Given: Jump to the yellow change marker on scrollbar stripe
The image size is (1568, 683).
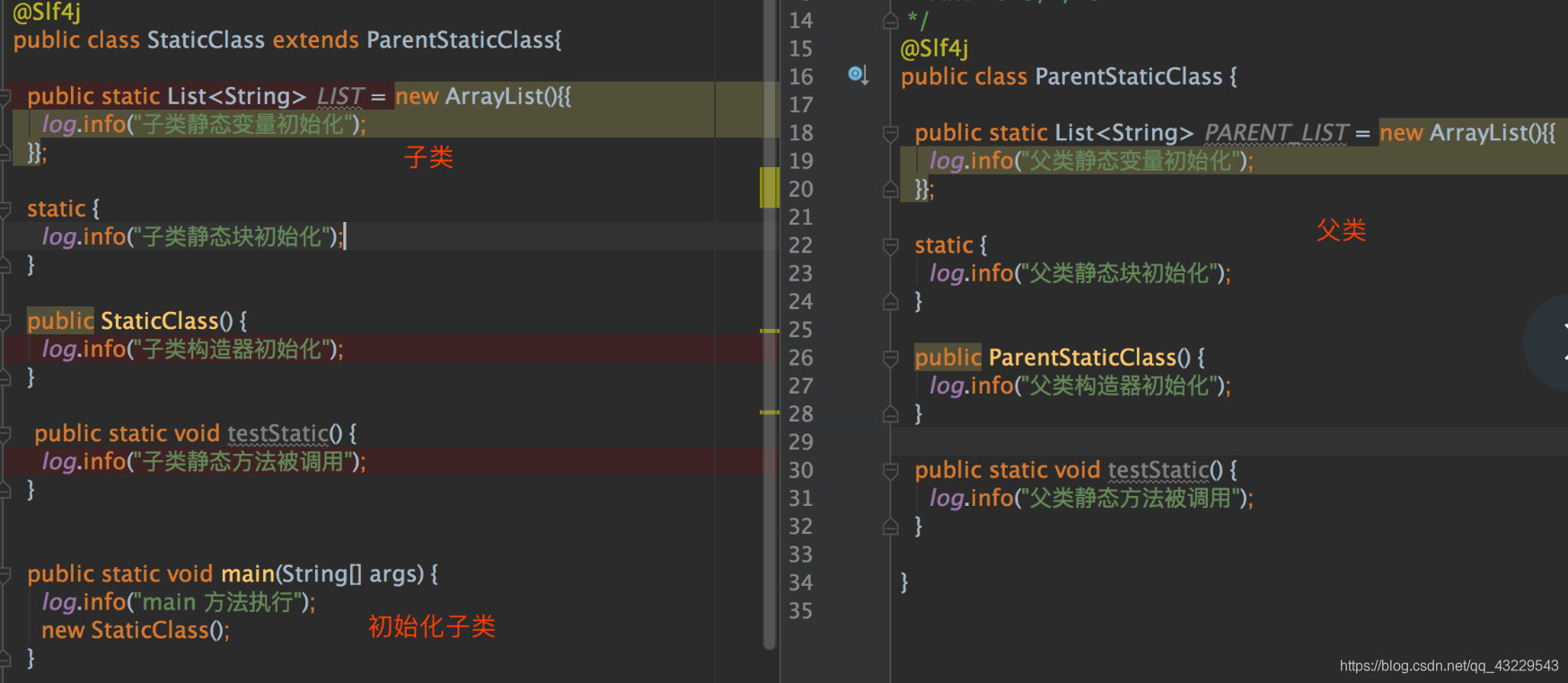Looking at the screenshot, I should (x=770, y=187).
